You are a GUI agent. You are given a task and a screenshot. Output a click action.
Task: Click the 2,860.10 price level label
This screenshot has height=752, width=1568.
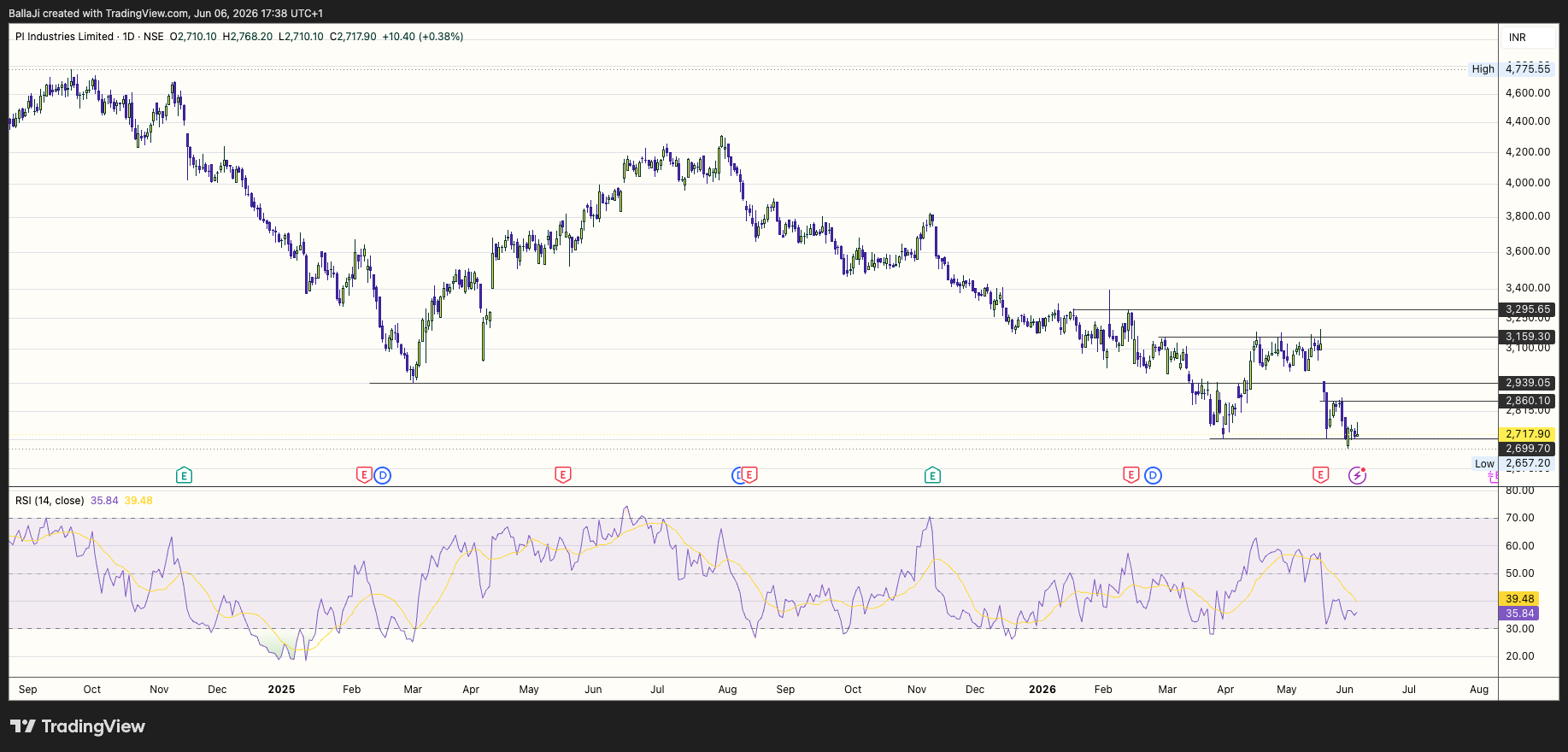coord(1528,401)
